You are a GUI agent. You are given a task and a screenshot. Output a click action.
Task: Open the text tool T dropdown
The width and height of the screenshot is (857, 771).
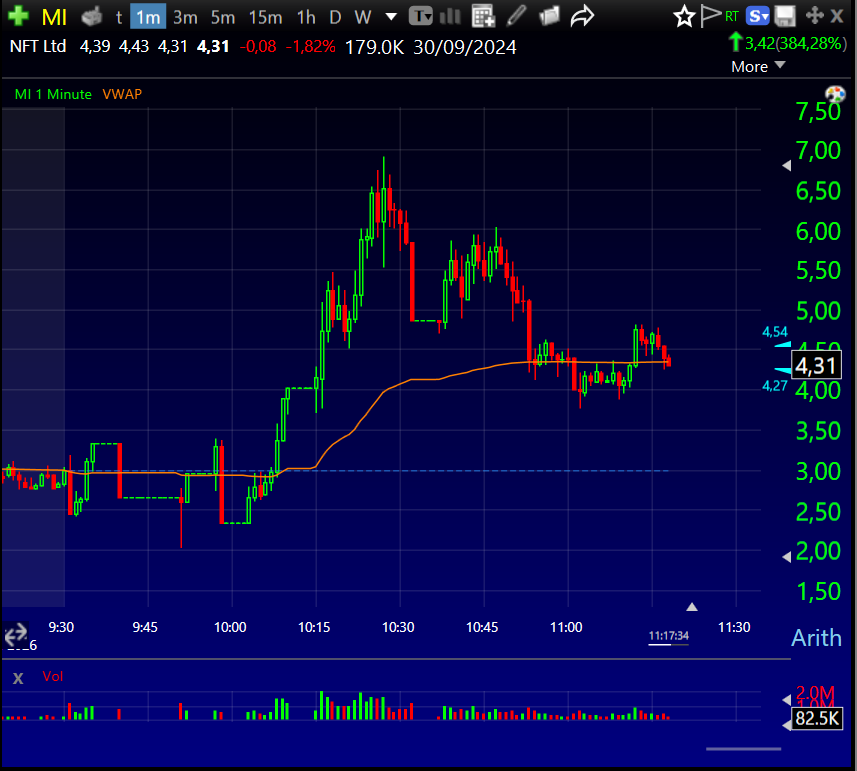(x=421, y=16)
